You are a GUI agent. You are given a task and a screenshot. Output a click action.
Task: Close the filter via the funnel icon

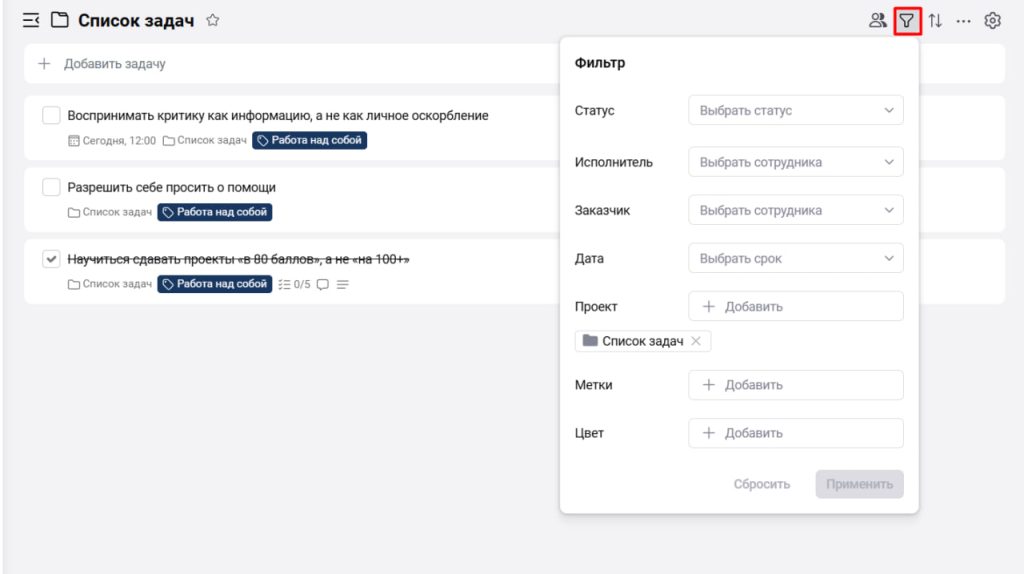tap(907, 20)
